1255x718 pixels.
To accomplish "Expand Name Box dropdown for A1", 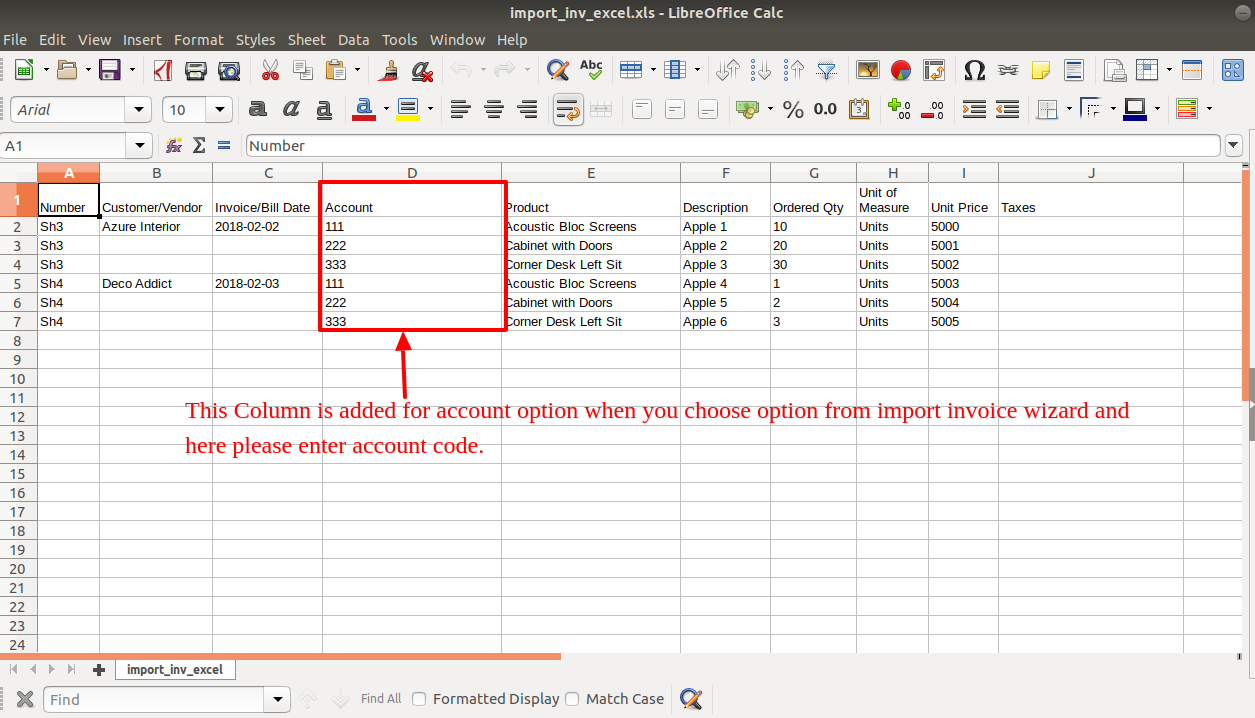I will coord(140,146).
